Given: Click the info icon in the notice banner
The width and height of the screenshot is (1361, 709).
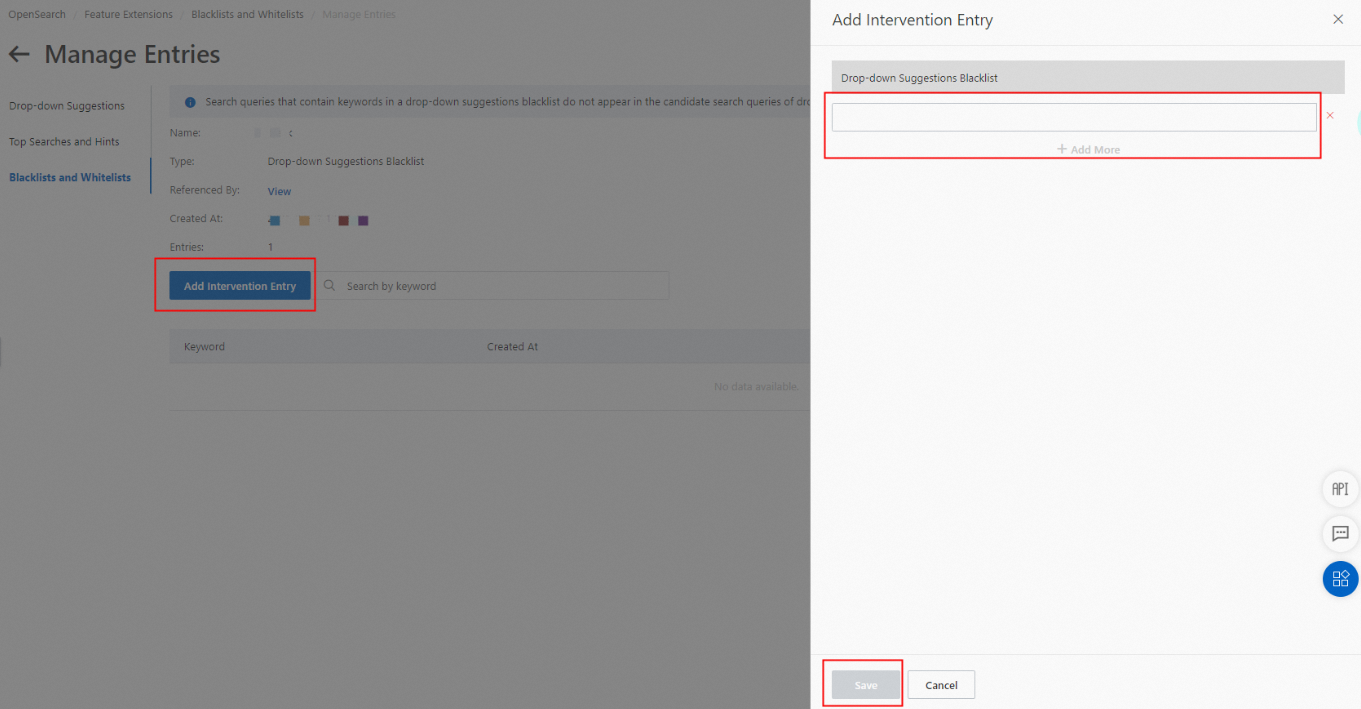Looking at the screenshot, I should pos(190,102).
